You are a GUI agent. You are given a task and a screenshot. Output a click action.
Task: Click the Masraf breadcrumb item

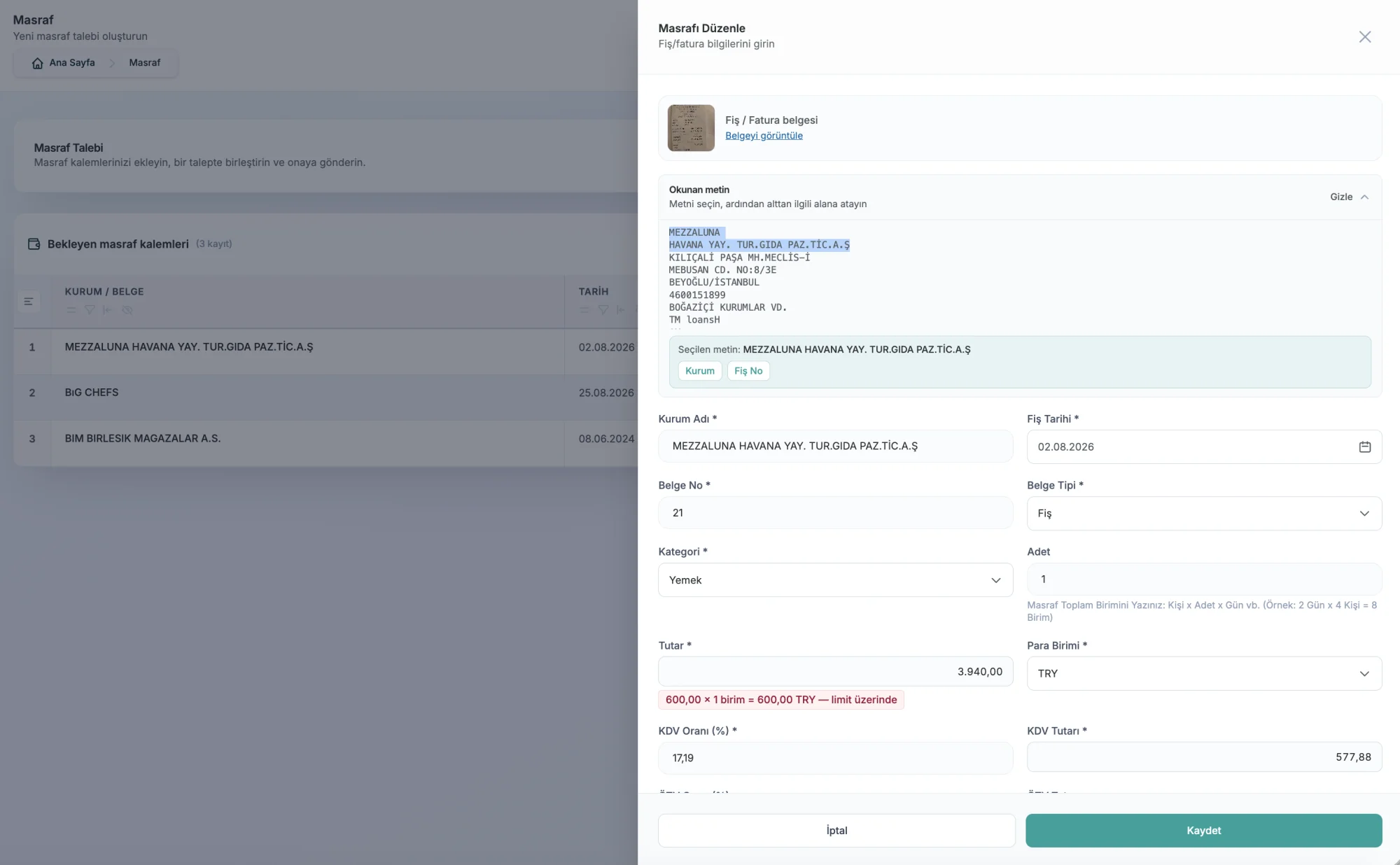144,63
